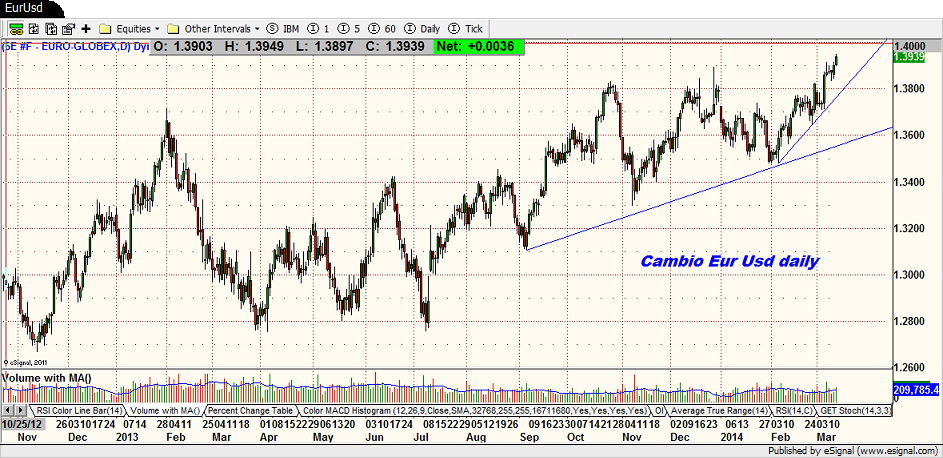Click the Low value L: 1.3897

coord(324,46)
